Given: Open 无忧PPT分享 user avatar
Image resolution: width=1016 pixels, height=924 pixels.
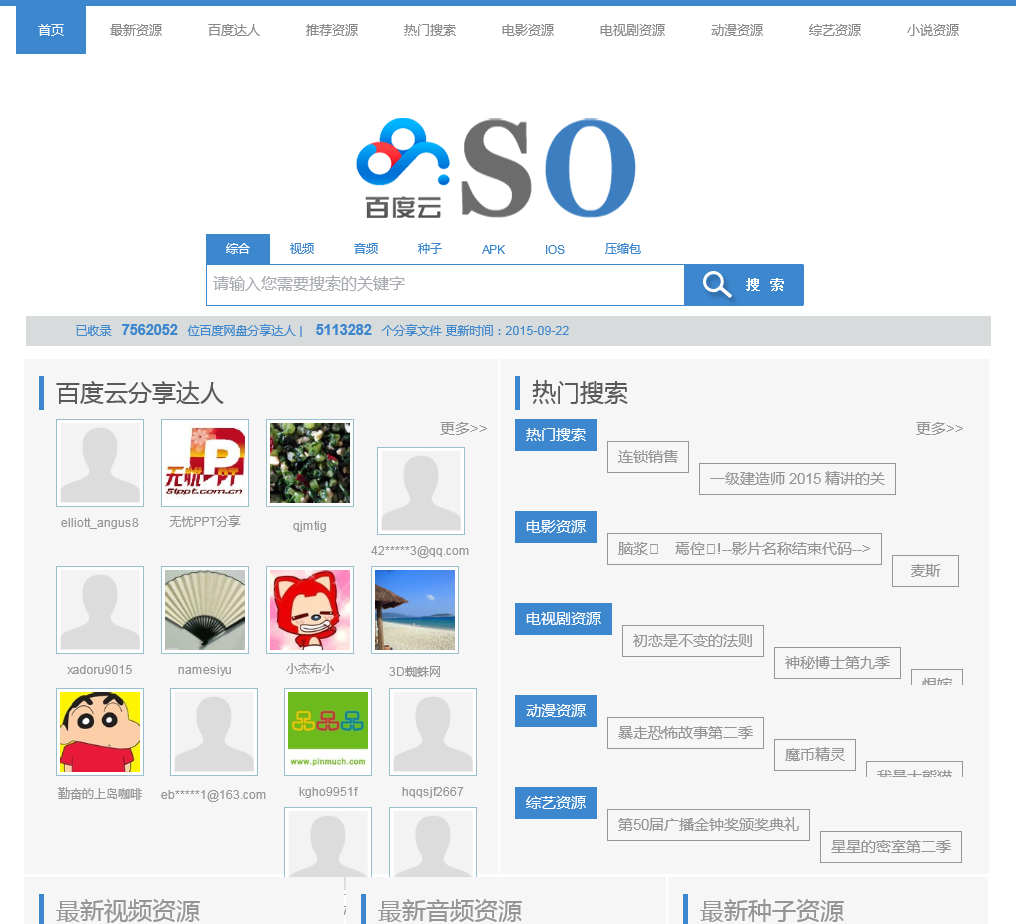Looking at the screenshot, I should coord(205,463).
